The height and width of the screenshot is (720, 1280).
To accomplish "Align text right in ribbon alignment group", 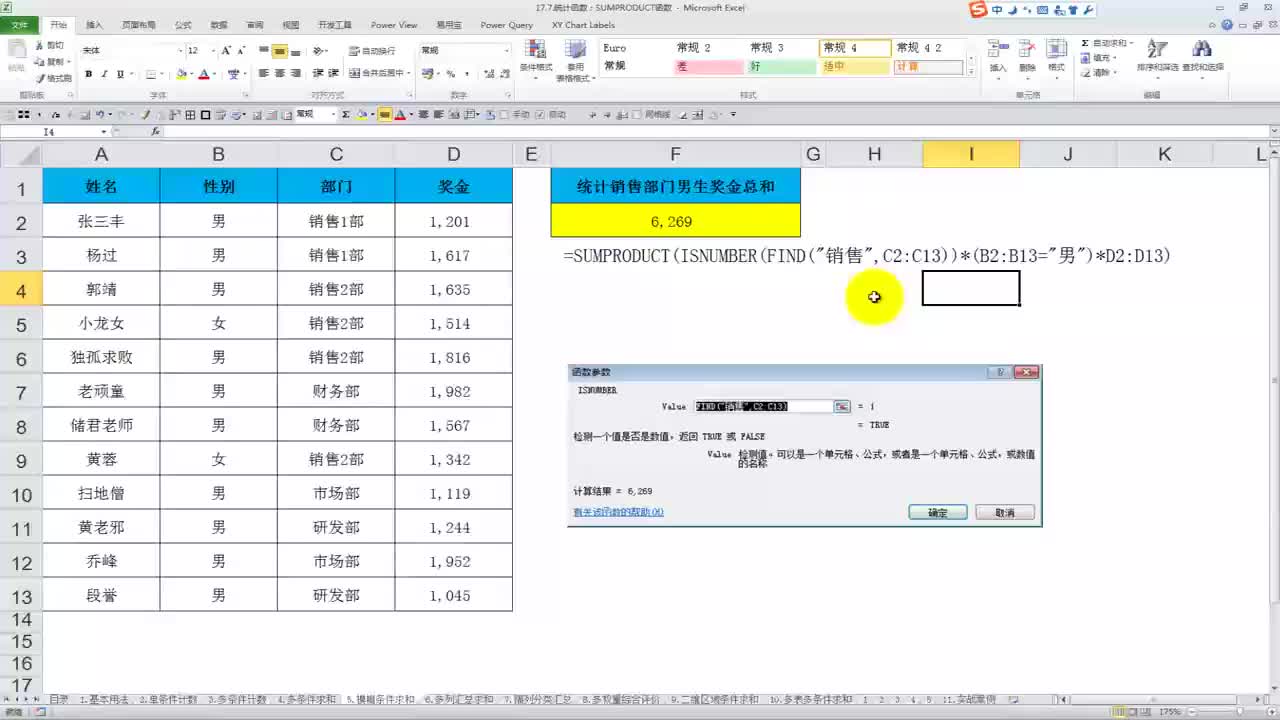I will (x=296, y=74).
